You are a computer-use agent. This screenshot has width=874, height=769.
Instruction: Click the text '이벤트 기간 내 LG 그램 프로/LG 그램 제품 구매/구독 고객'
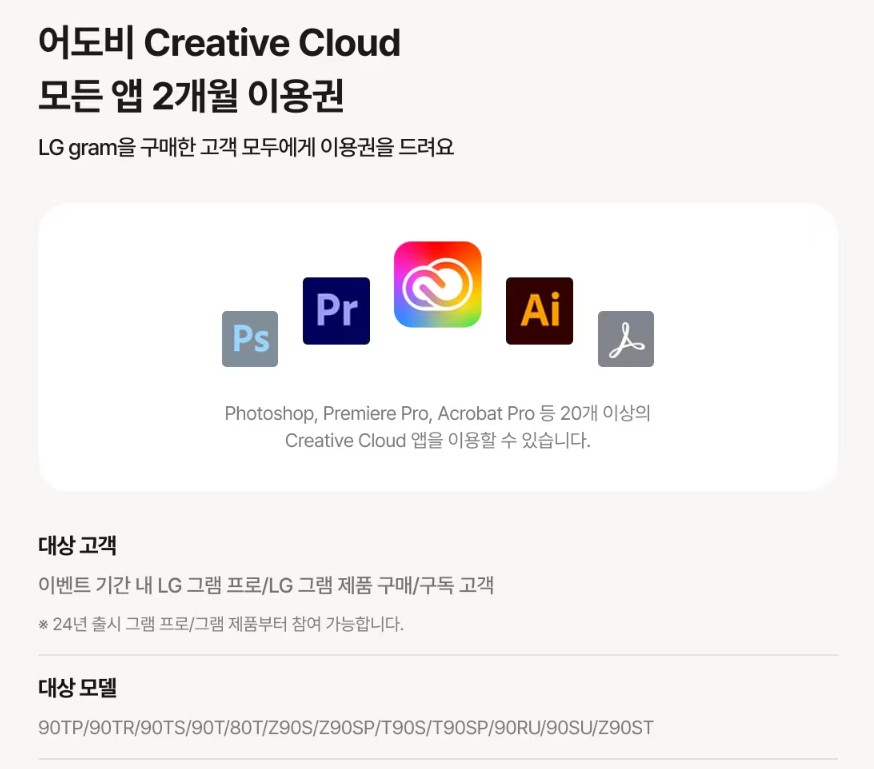coord(266,585)
